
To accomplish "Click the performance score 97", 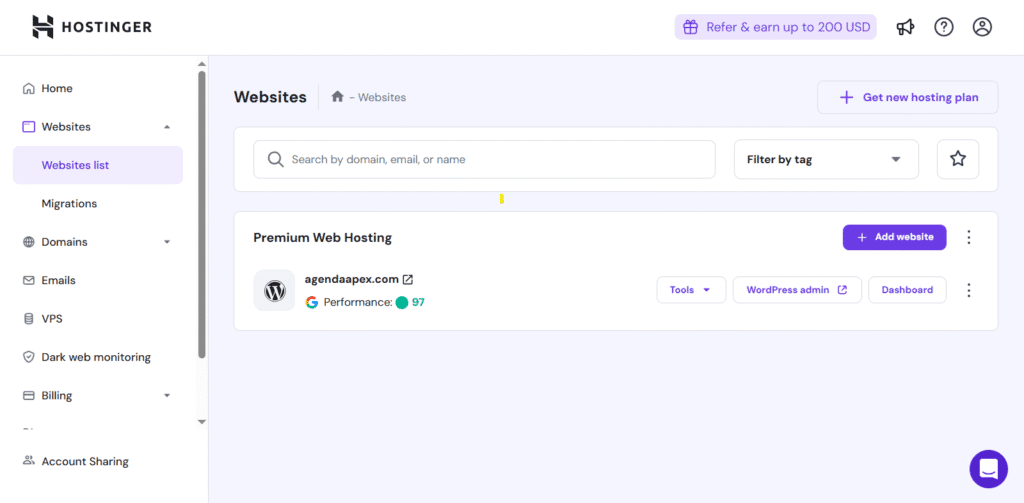I will pos(418,302).
